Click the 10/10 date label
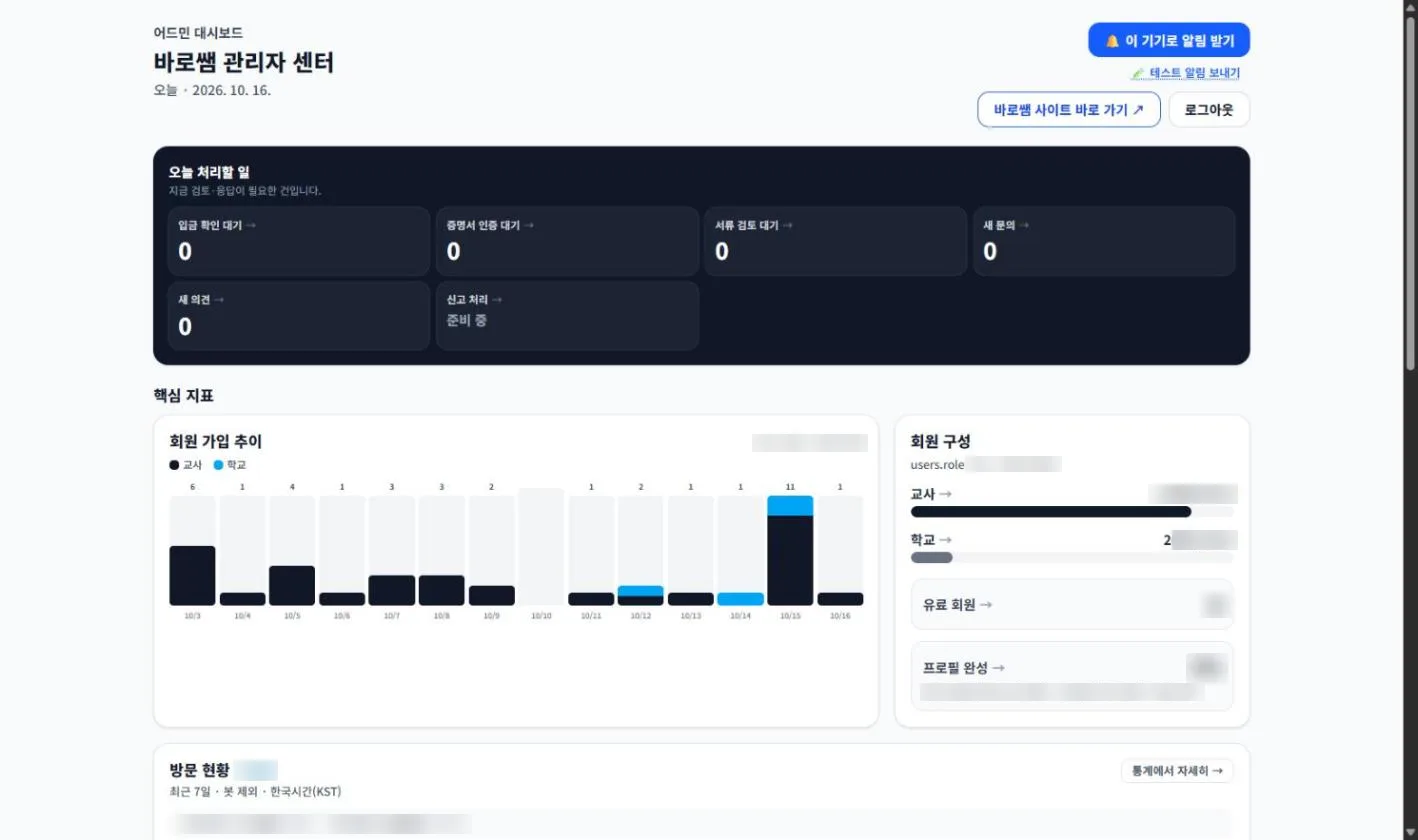 [541, 616]
